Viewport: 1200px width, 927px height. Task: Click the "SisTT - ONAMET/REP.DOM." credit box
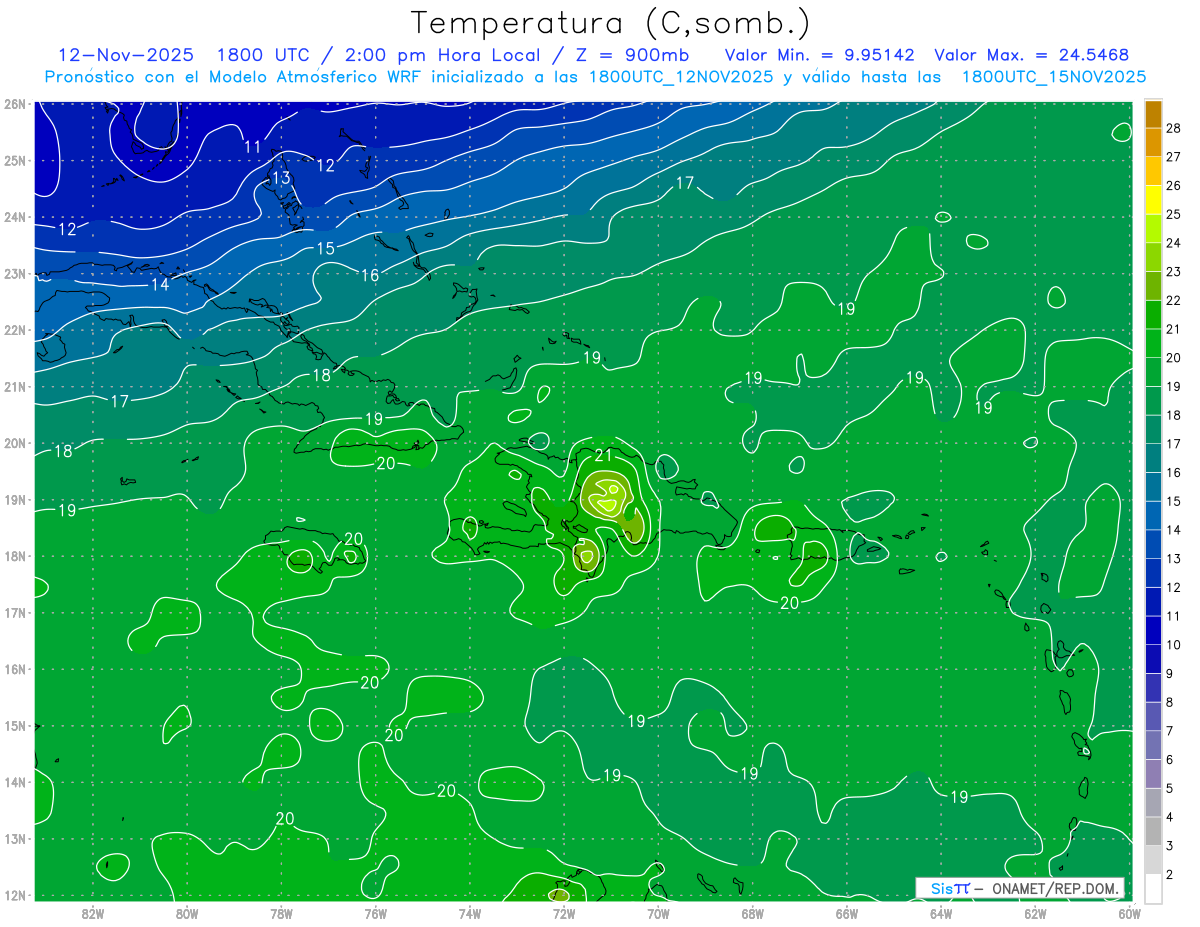(x=1020, y=888)
